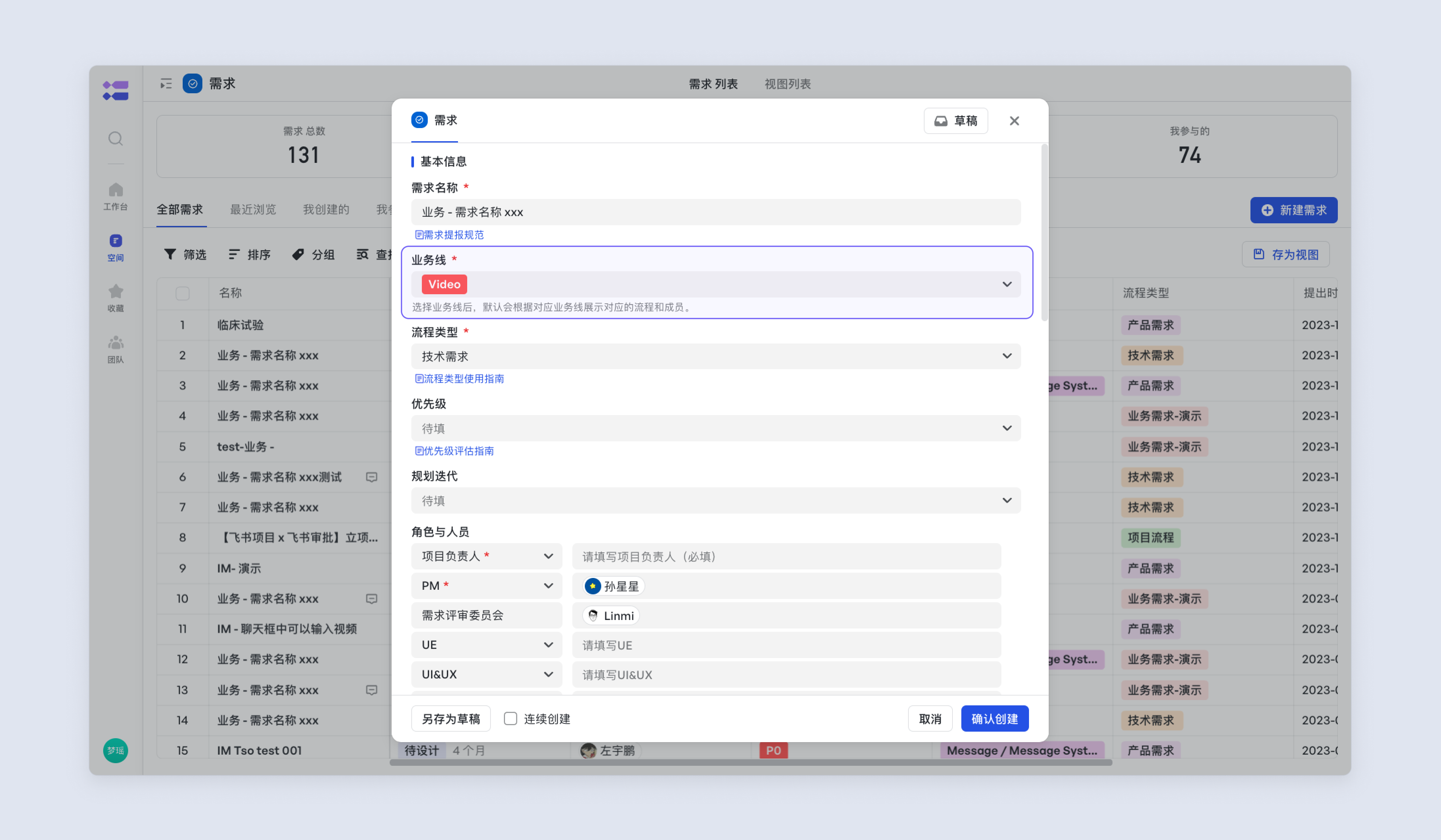Click the comment icon on row 6
The width and height of the screenshot is (1441, 840).
point(372,476)
